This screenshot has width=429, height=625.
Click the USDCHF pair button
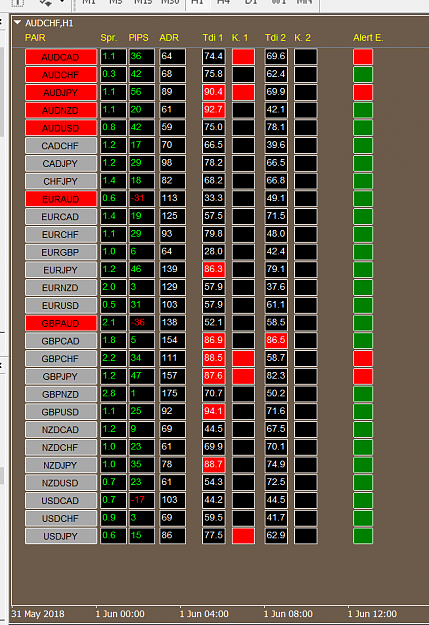point(61,518)
